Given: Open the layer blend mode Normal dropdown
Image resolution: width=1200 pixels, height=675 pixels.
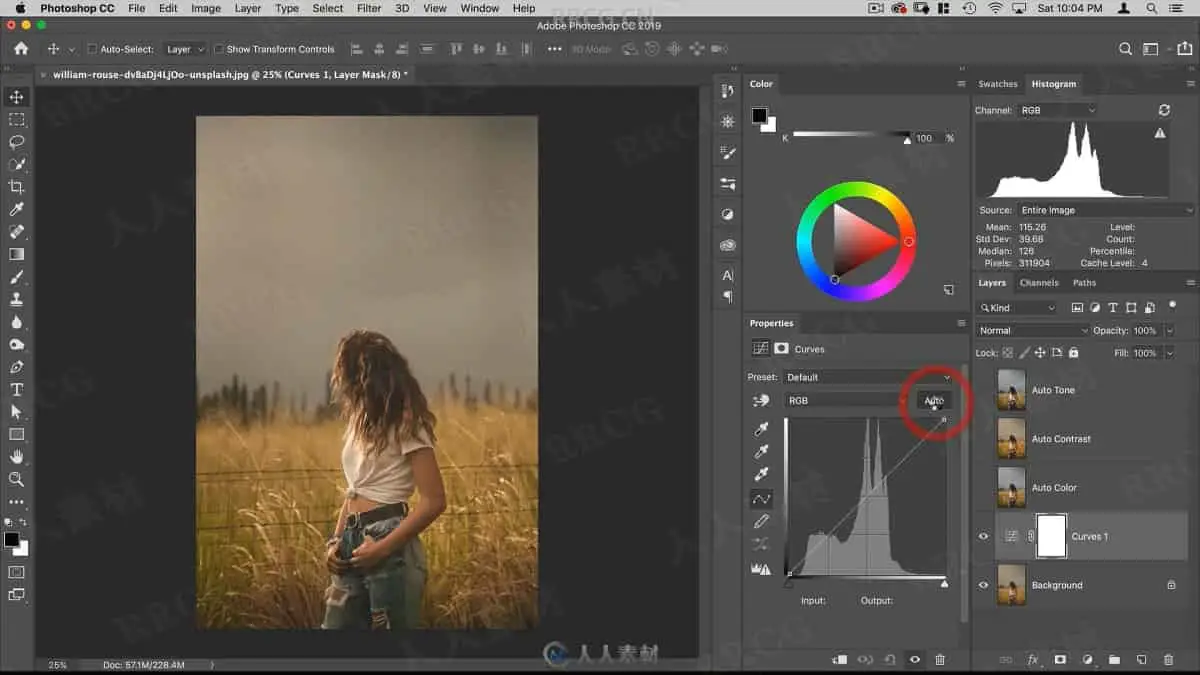Looking at the screenshot, I should click(x=1032, y=330).
